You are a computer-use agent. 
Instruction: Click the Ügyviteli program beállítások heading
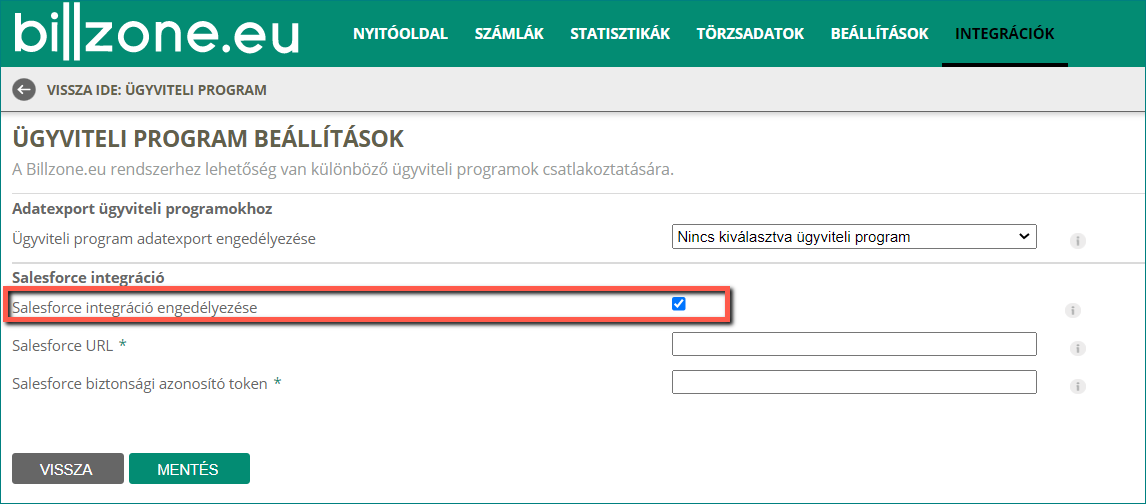[208, 140]
